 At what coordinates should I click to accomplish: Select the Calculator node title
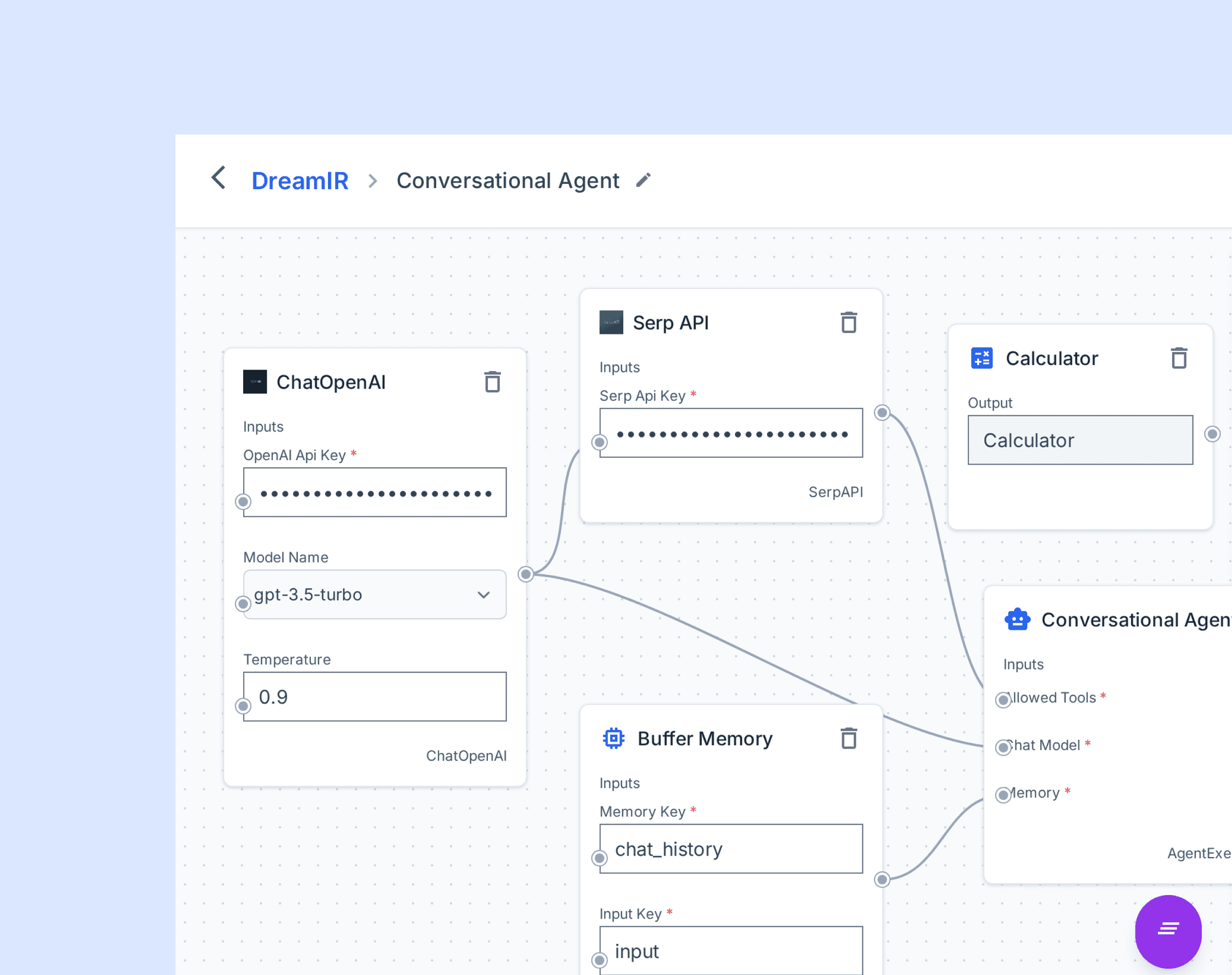pos(1052,358)
